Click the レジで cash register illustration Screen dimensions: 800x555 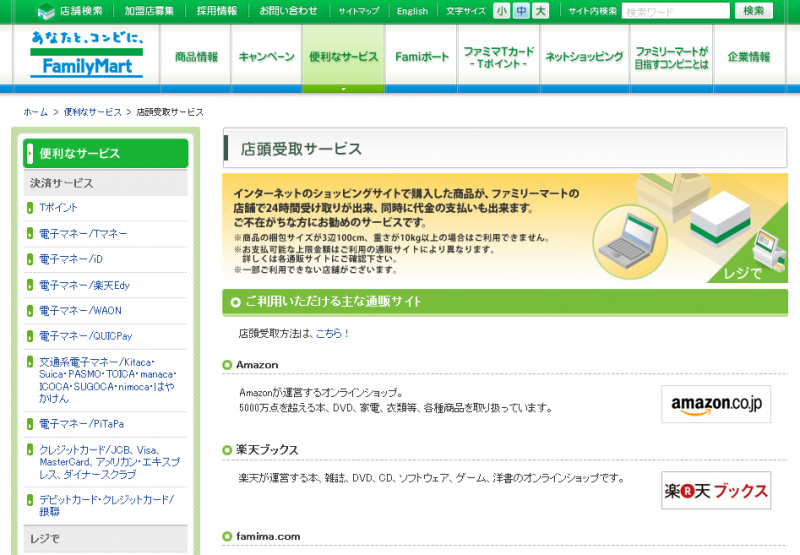(769, 251)
